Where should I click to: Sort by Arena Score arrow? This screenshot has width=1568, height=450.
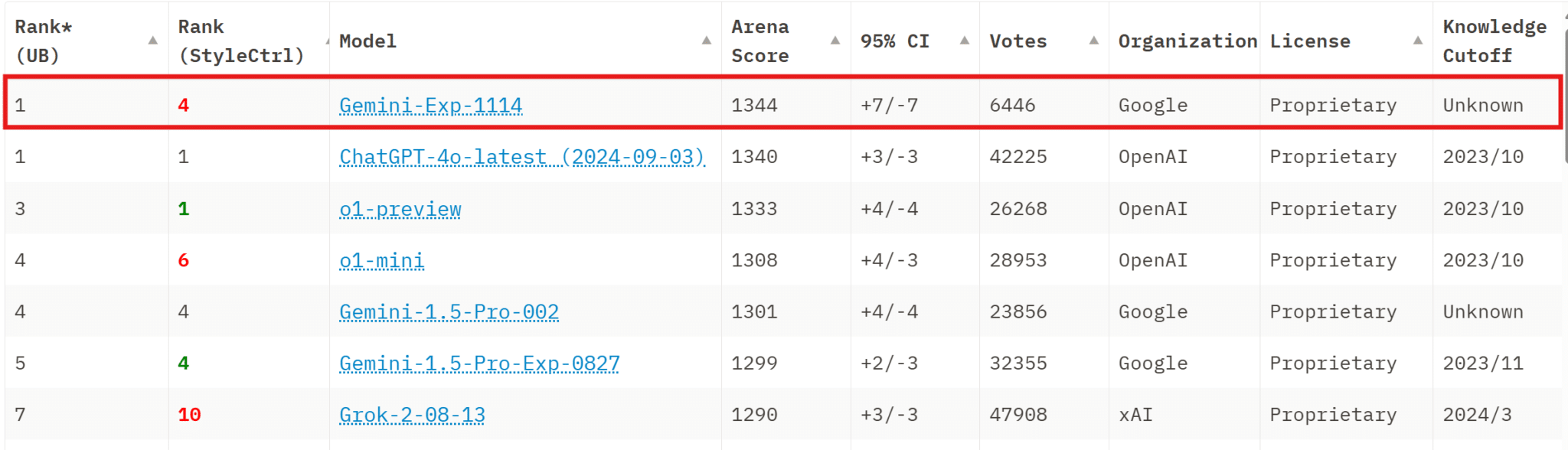click(835, 41)
